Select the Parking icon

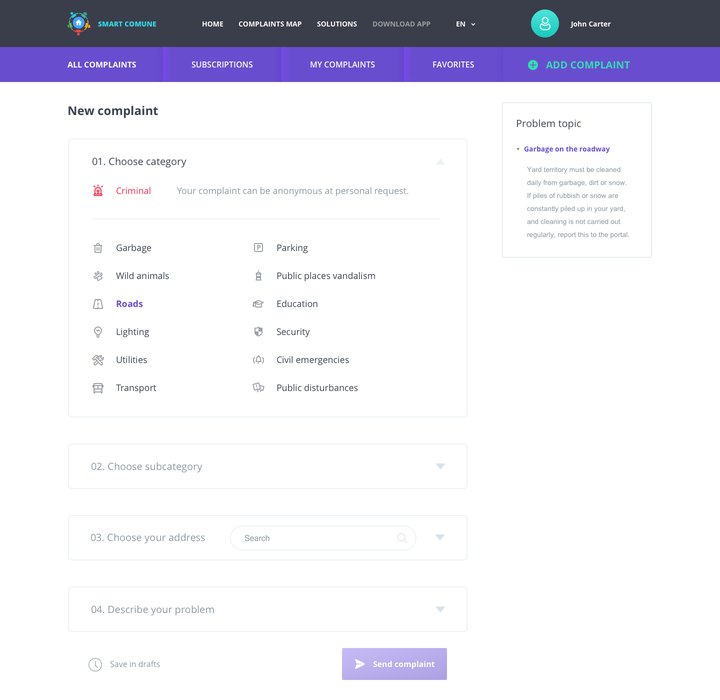click(259, 248)
